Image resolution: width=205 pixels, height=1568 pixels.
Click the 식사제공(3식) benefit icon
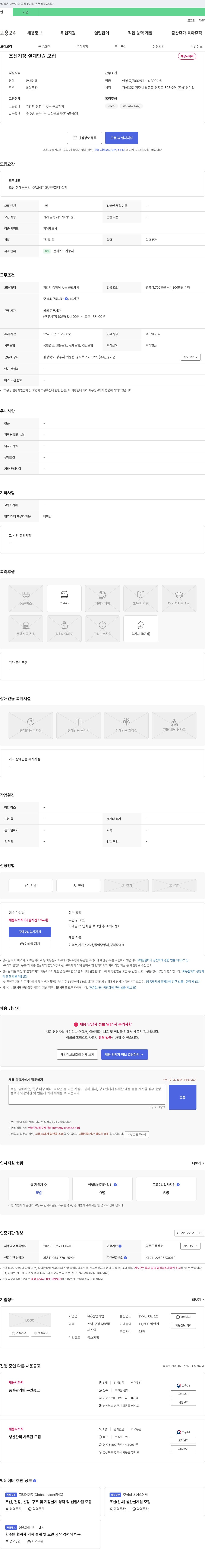pyautogui.click(x=141, y=629)
